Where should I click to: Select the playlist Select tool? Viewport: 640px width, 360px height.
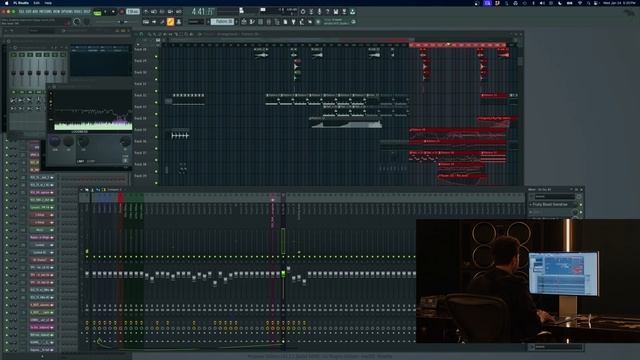click(x=181, y=34)
